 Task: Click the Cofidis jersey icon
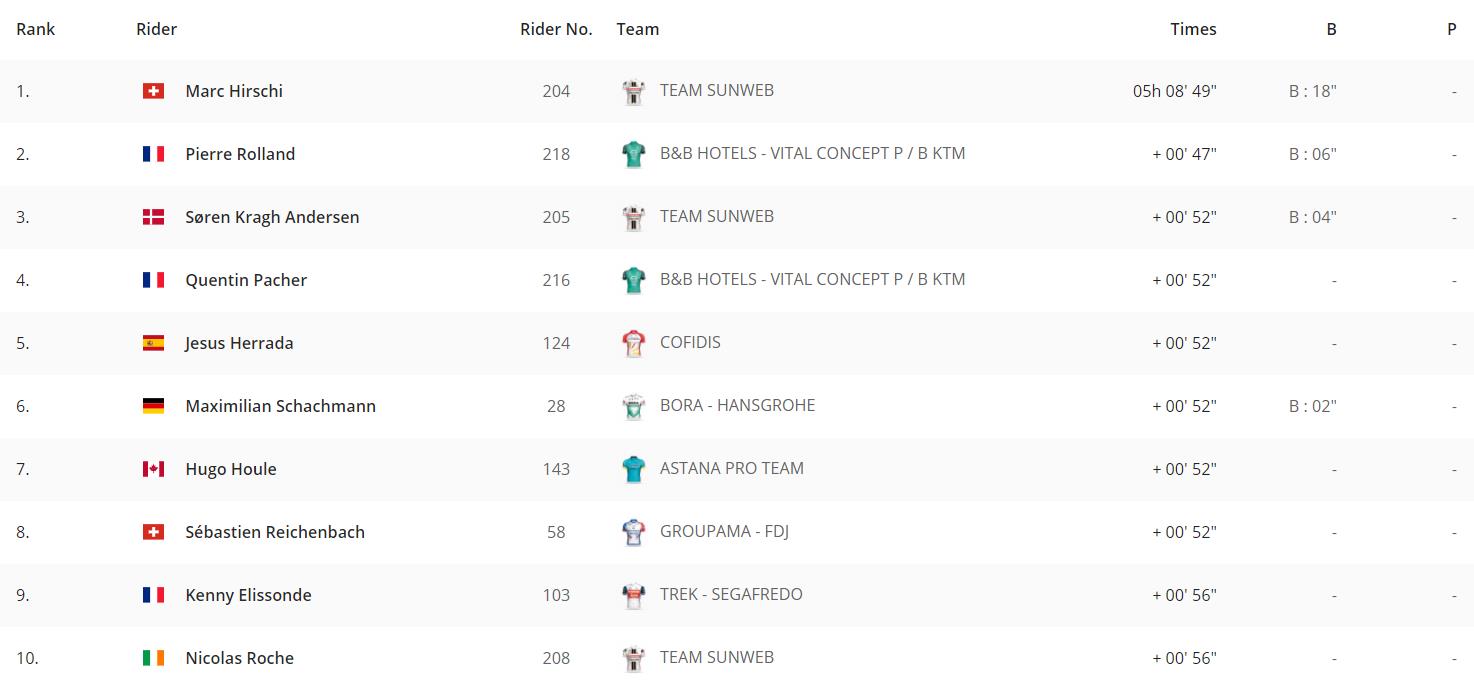(634, 343)
